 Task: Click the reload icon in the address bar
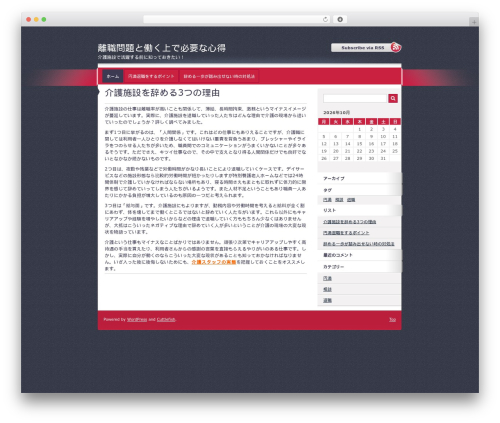pyautogui.click(x=325, y=19)
